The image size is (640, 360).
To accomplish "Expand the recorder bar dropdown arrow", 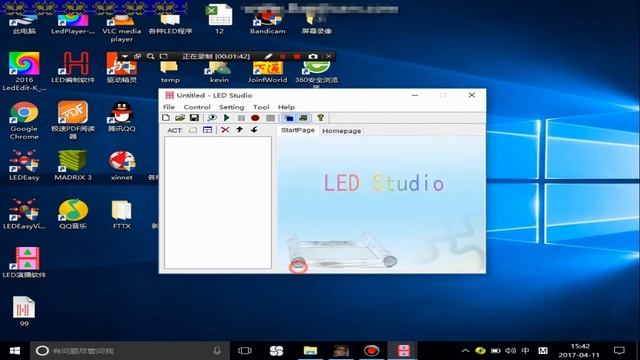I will point(124,56).
